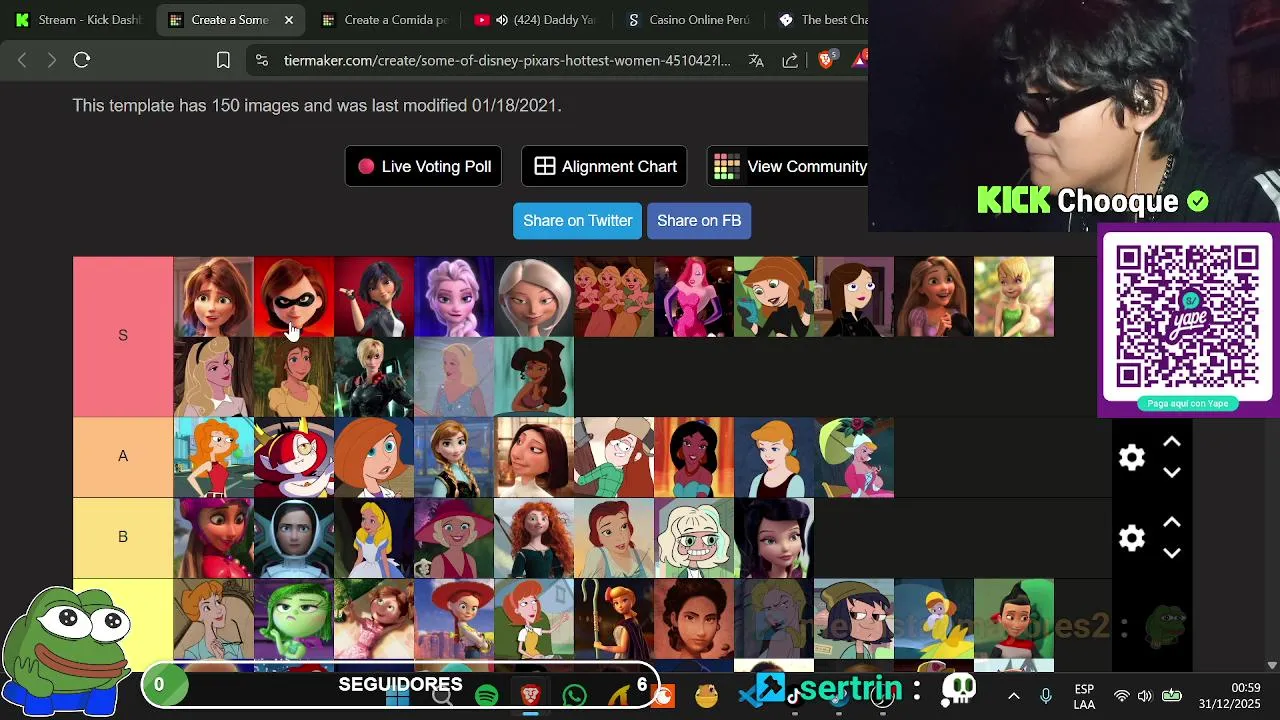Select the Tinker Bell image in S tier

(1014, 297)
